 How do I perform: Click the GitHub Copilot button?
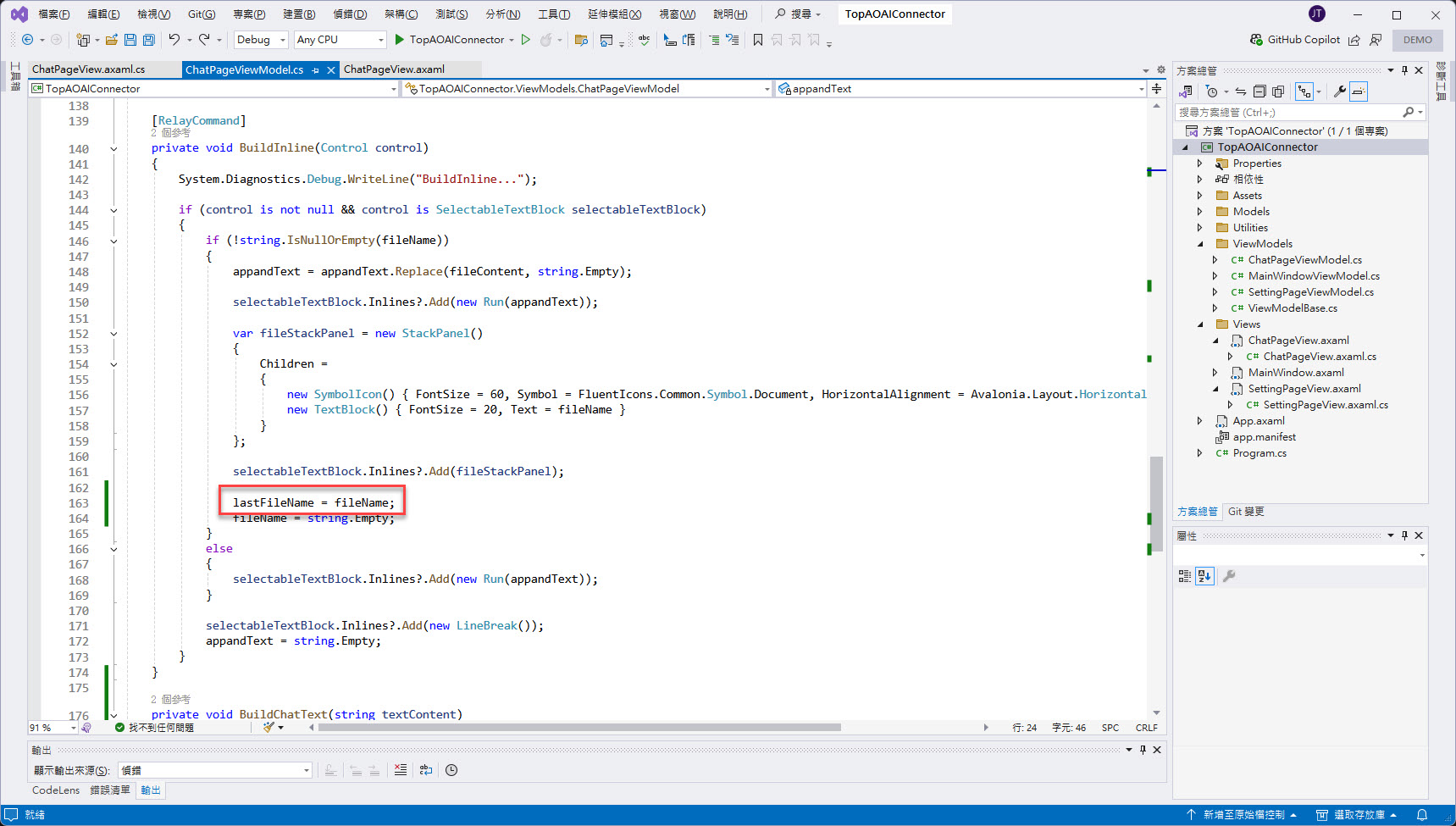pos(1295,40)
